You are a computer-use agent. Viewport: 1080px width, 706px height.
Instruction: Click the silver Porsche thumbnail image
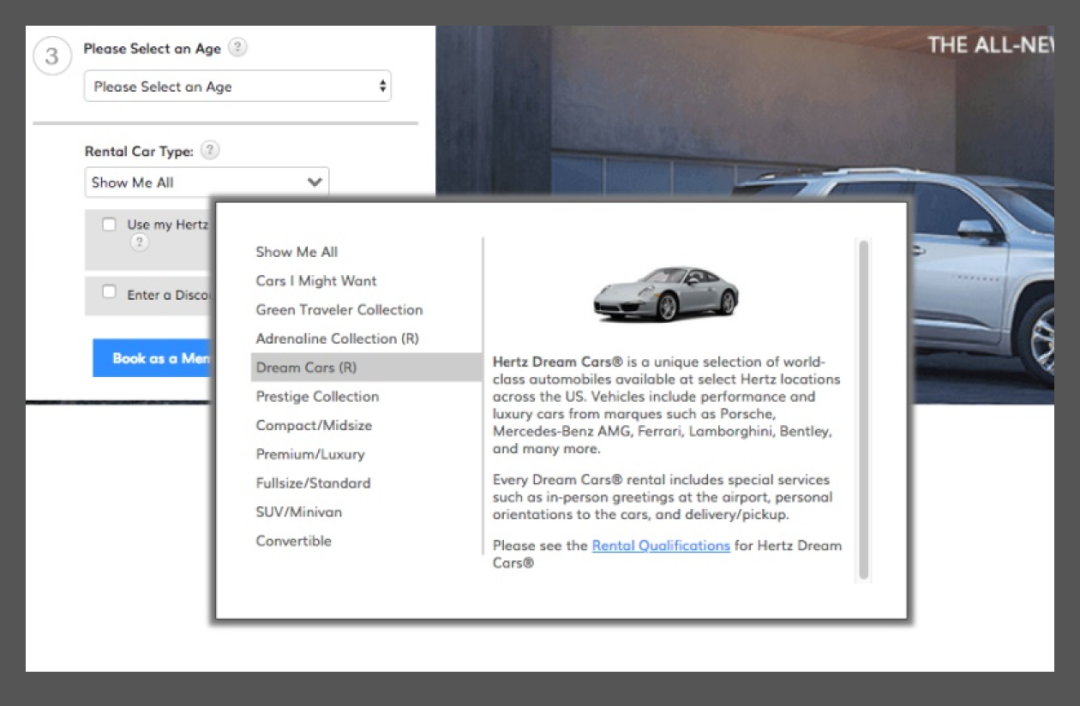pyautogui.click(x=665, y=293)
